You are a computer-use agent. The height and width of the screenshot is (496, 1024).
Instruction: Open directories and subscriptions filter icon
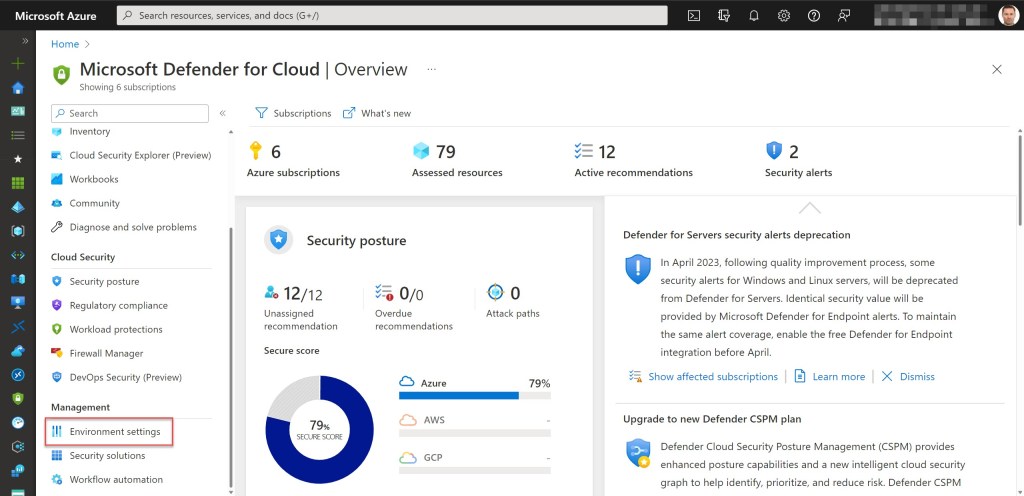(x=724, y=15)
